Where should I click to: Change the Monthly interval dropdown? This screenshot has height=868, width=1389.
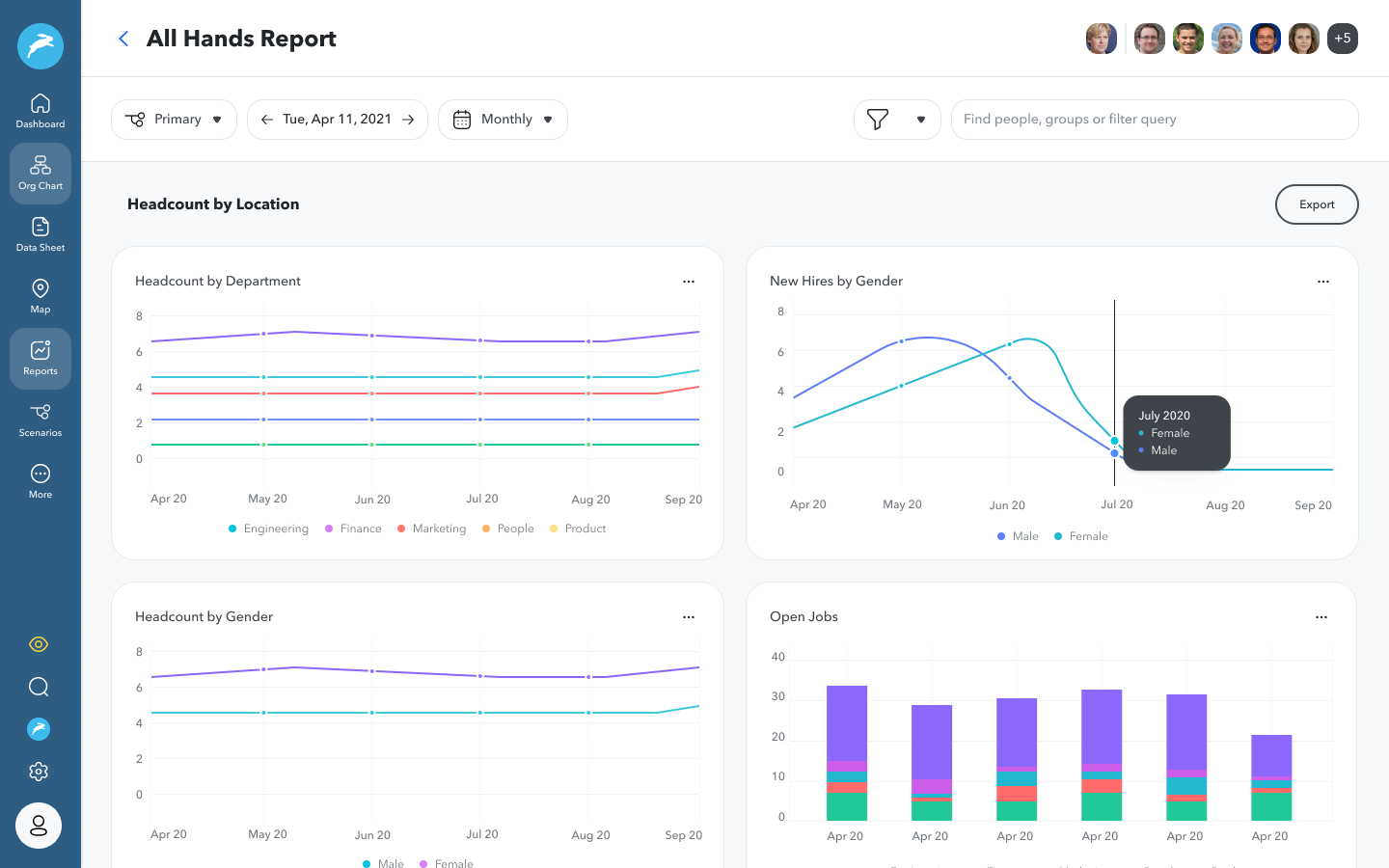coord(503,119)
